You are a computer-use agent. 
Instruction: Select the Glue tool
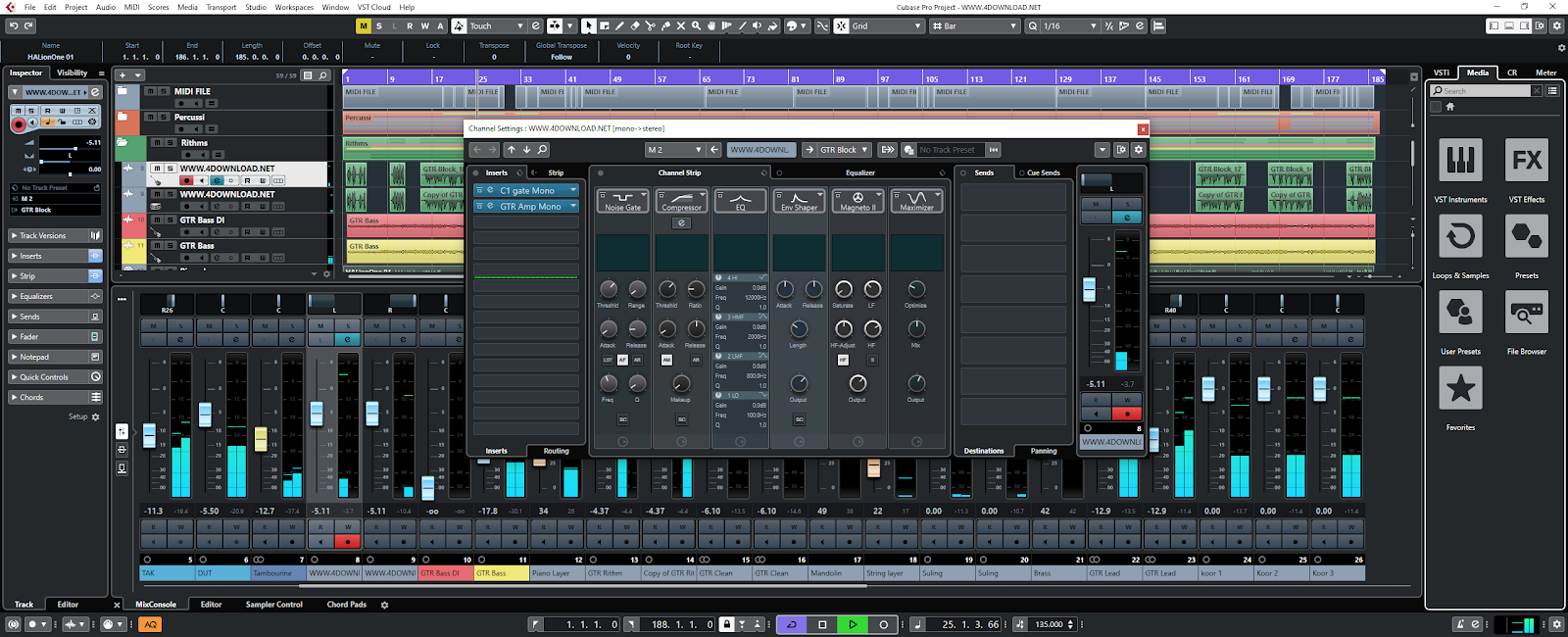[665, 26]
